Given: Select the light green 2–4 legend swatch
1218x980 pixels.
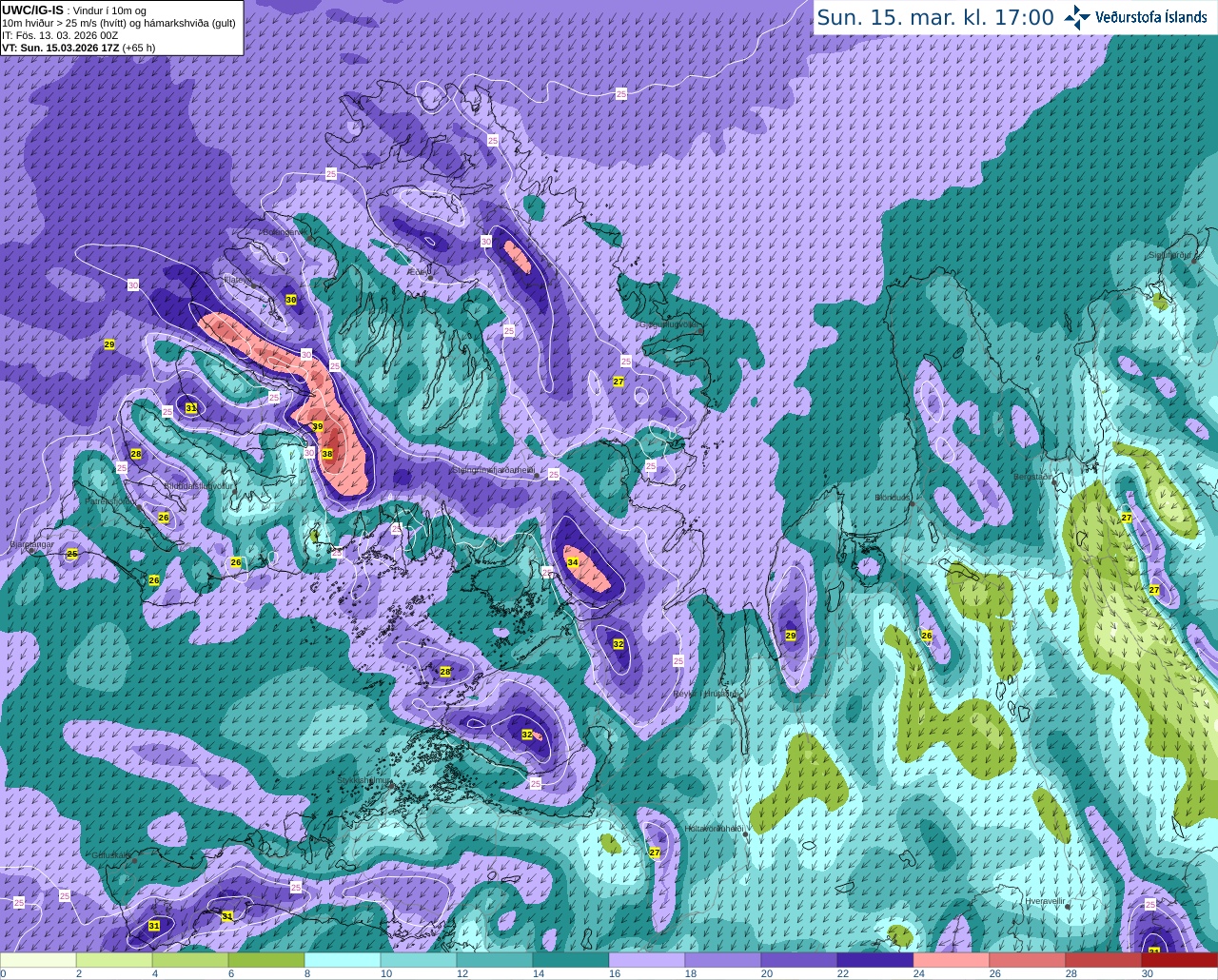Looking at the screenshot, I should [114, 960].
